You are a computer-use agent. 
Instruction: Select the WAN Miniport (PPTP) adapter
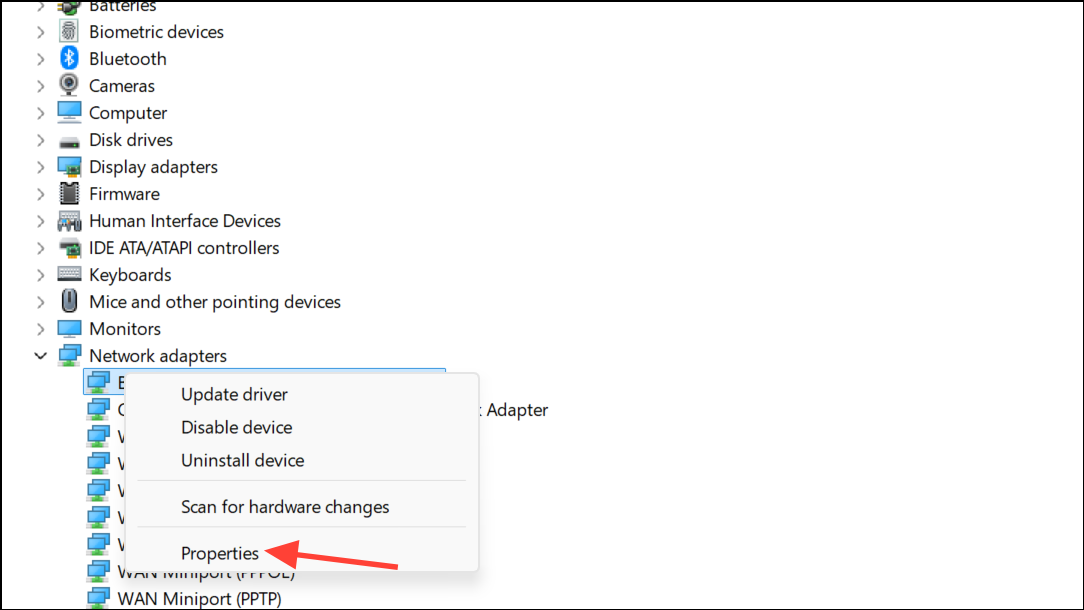point(199,598)
